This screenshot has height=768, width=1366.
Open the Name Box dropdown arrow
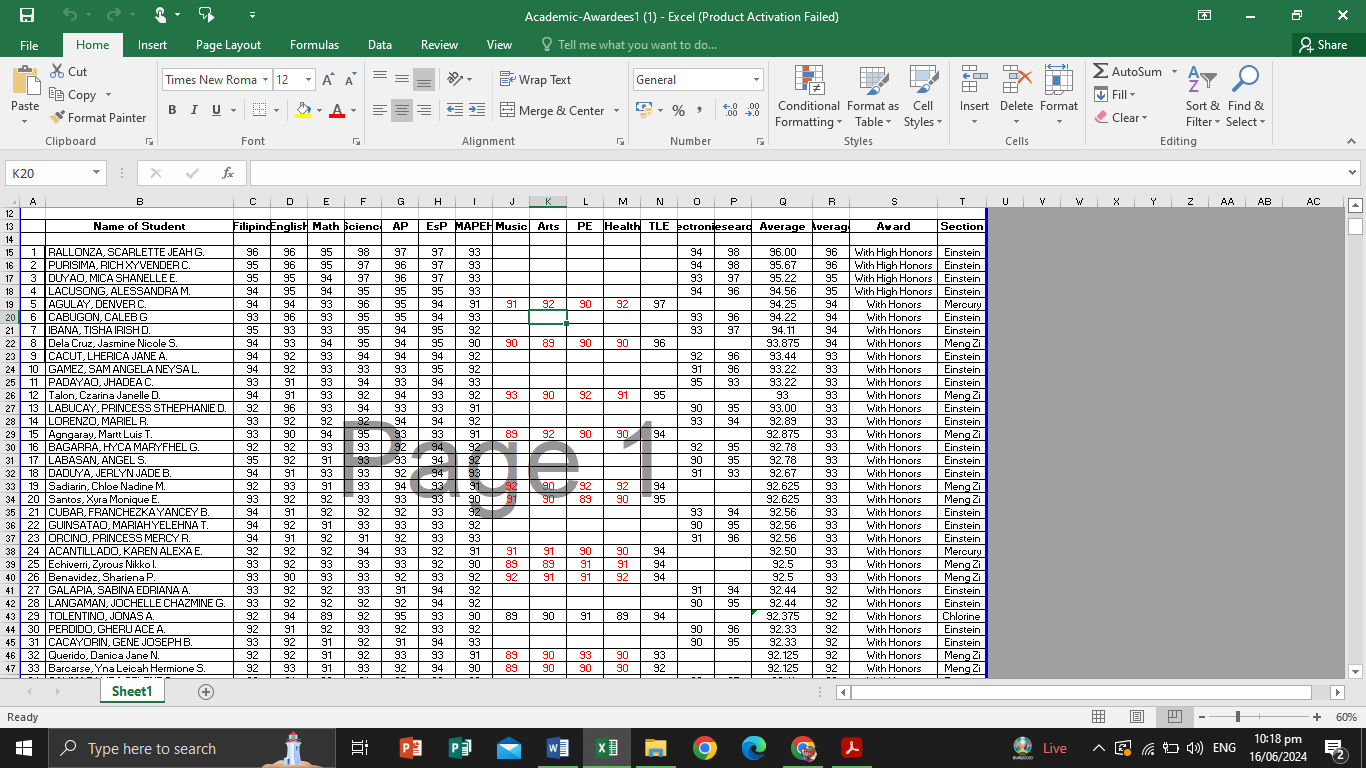(97, 173)
